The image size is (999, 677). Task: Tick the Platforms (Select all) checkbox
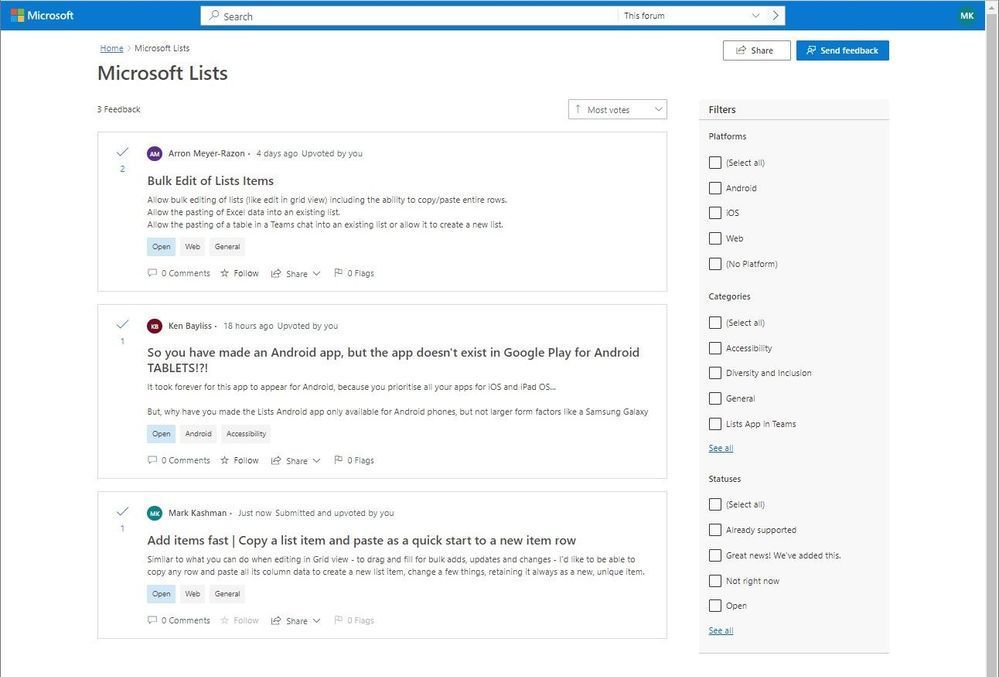[715, 162]
